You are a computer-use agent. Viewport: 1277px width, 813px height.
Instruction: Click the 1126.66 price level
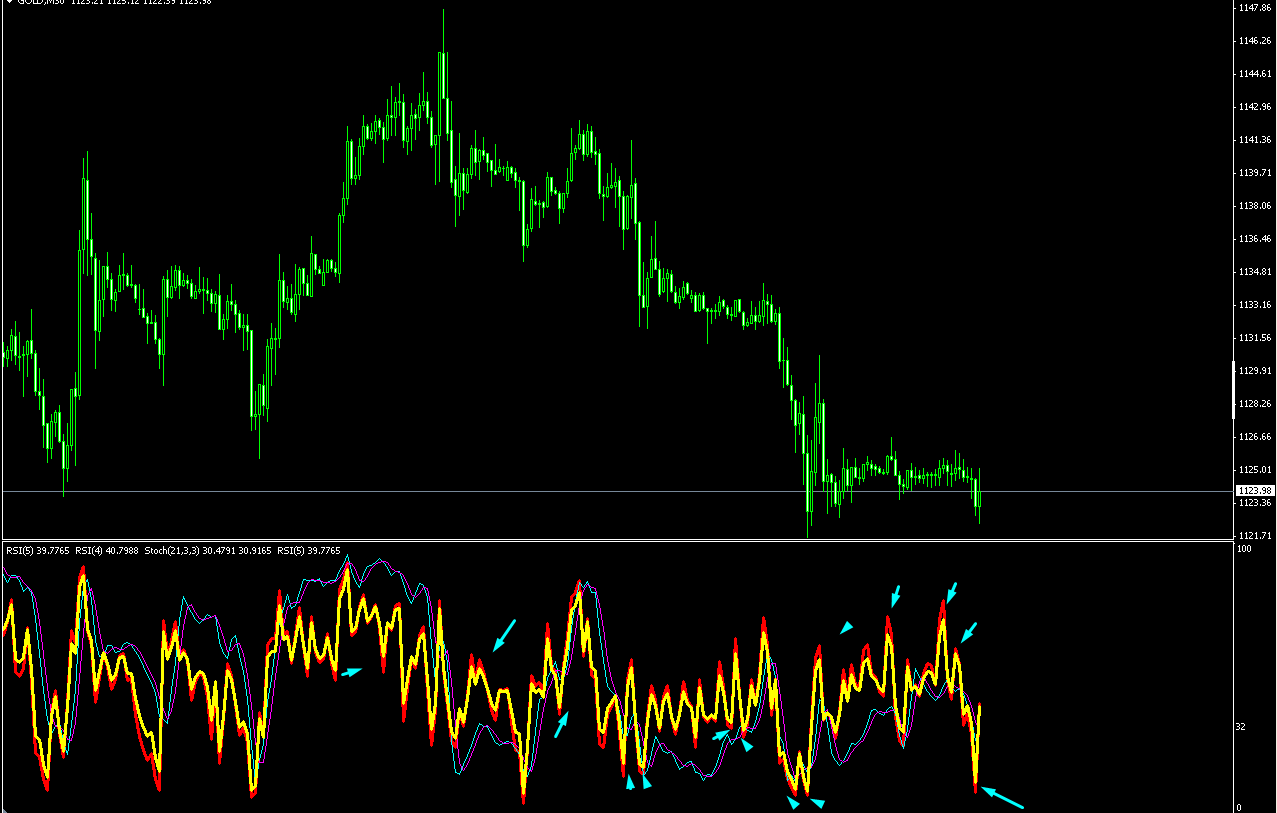[1255, 437]
